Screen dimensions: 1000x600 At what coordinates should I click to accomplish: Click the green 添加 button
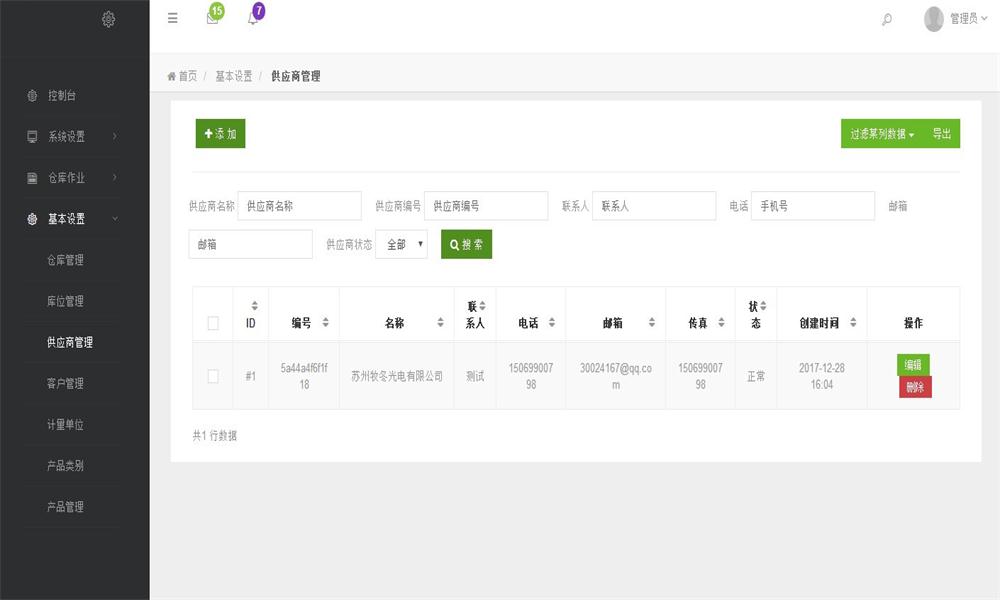coord(220,134)
